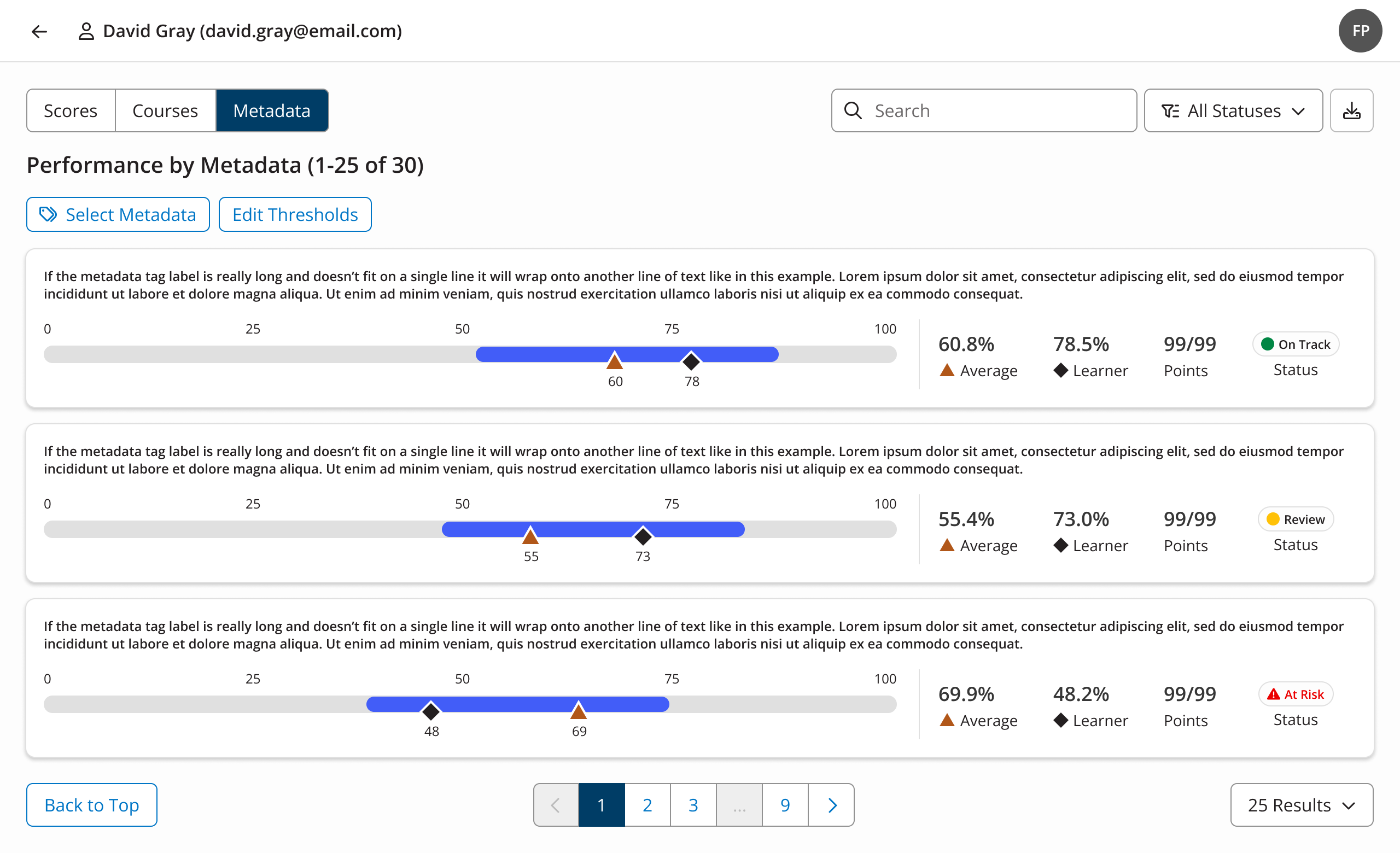The width and height of the screenshot is (1400, 853).
Task: Select the user profile icon beside David Gray
Action: click(x=86, y=31)
